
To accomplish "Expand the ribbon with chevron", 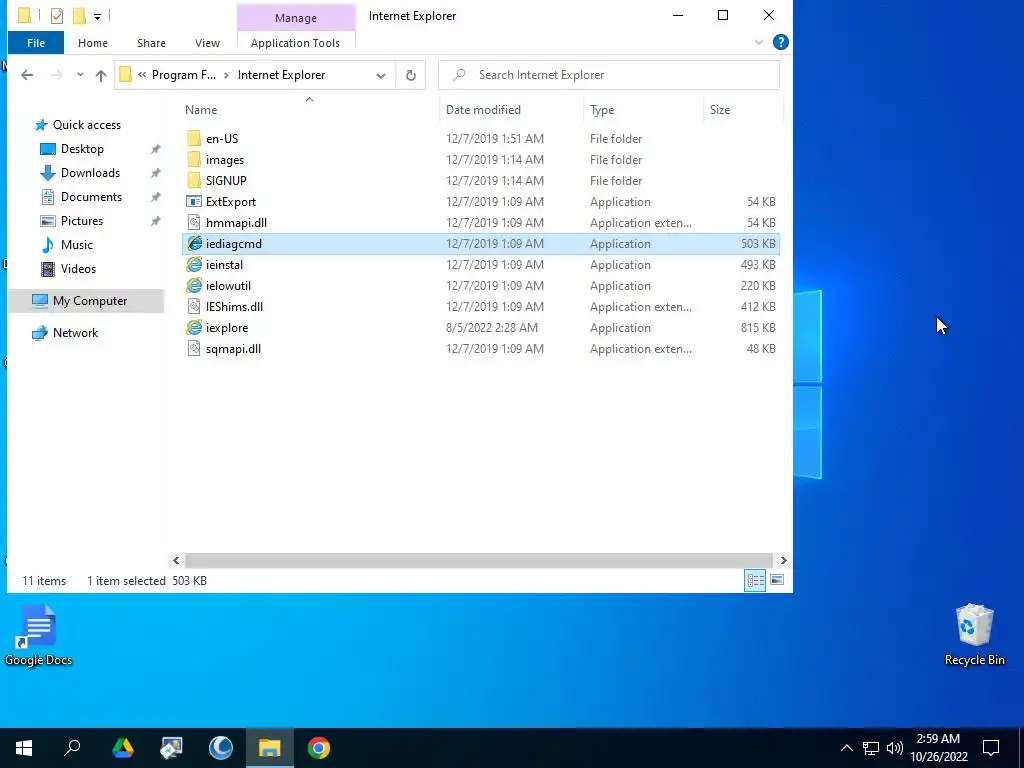I will [759, 42].
